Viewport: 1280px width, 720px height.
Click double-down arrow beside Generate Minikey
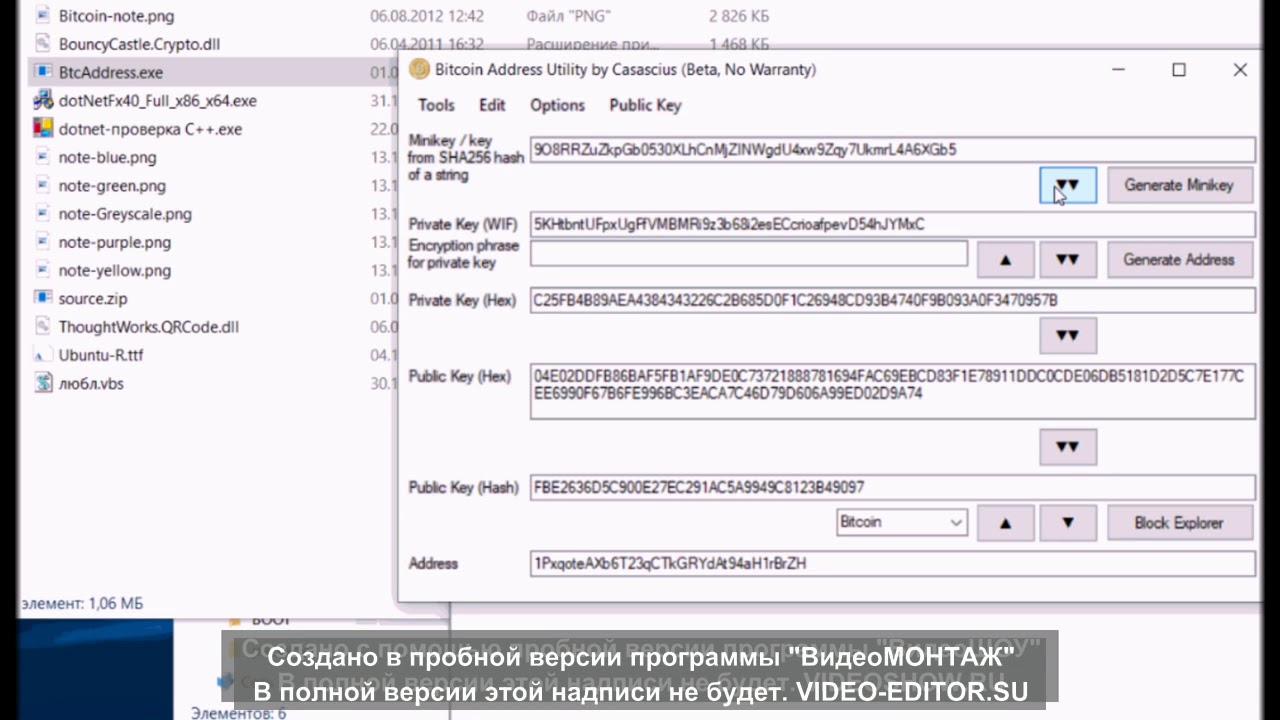pyautogui.click(x=1068, y=185)
